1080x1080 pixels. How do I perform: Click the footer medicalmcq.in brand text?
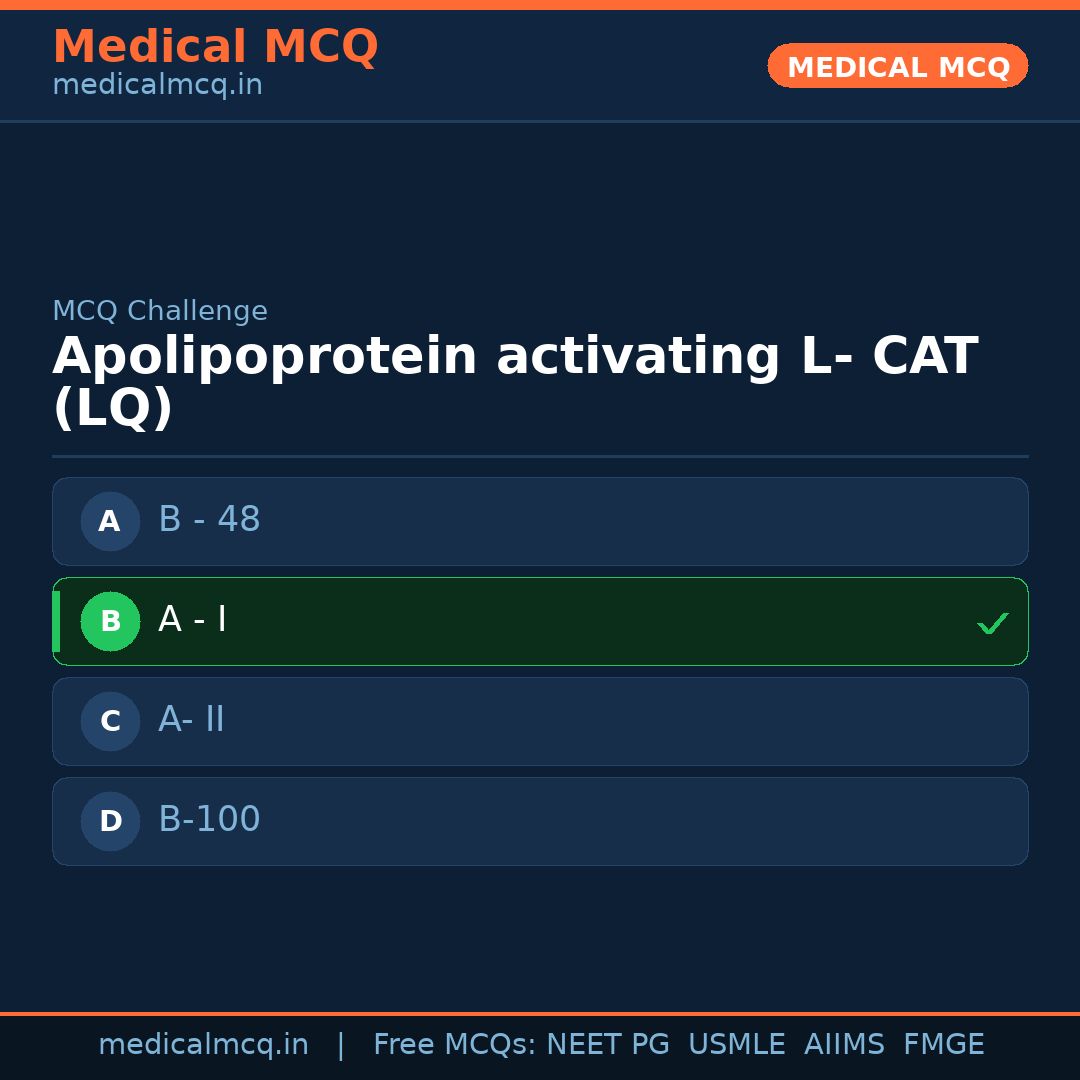(204, 1043)
